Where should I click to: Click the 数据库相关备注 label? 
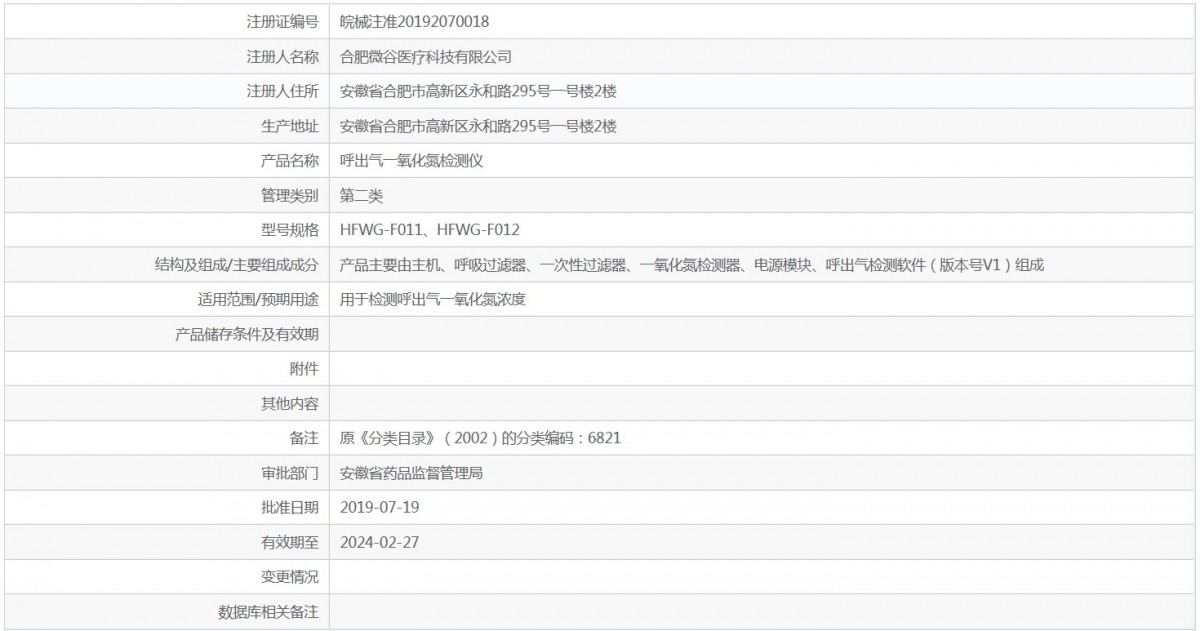269,611
